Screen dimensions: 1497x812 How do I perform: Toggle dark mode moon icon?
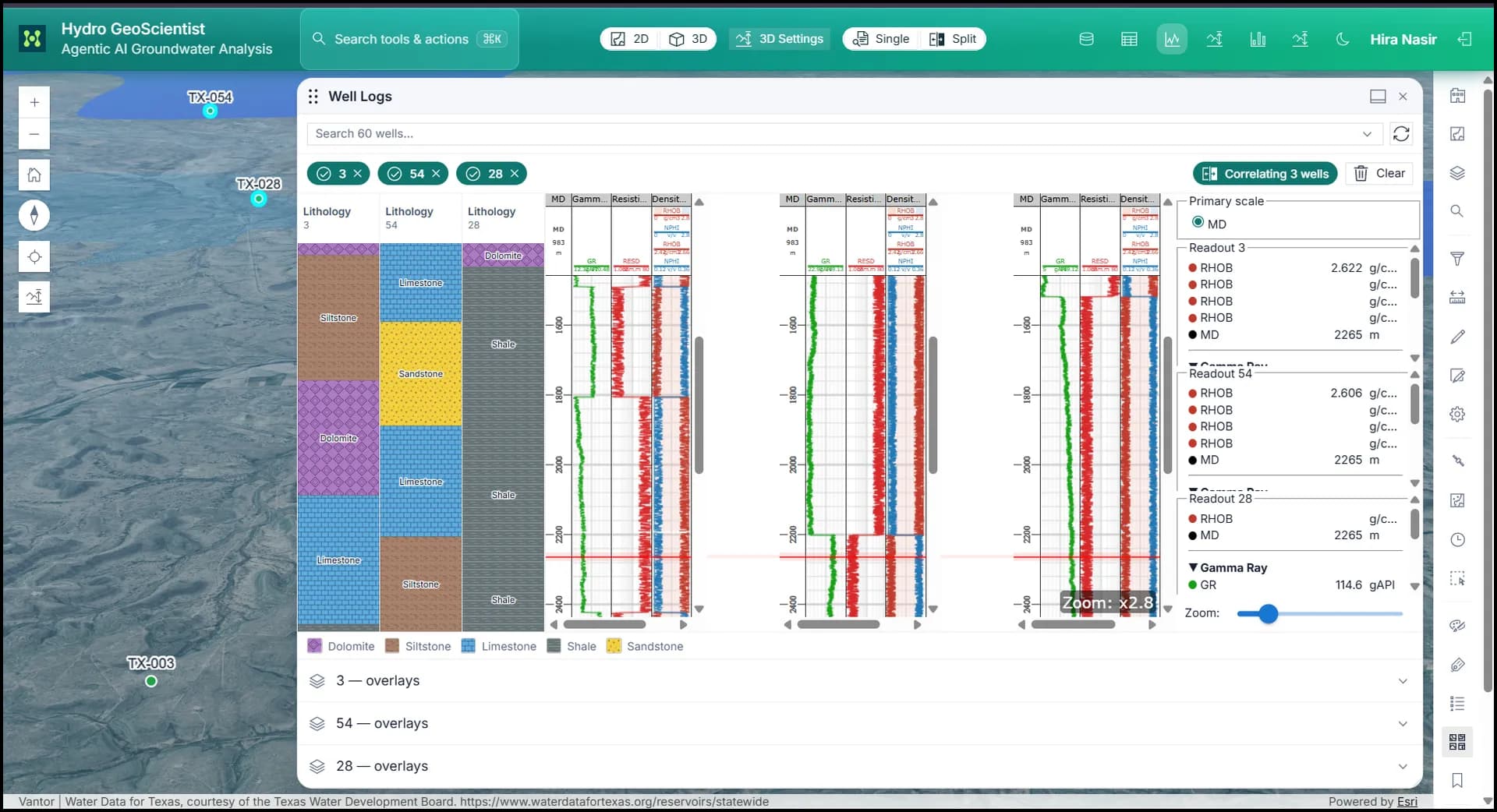[1343, 39]
